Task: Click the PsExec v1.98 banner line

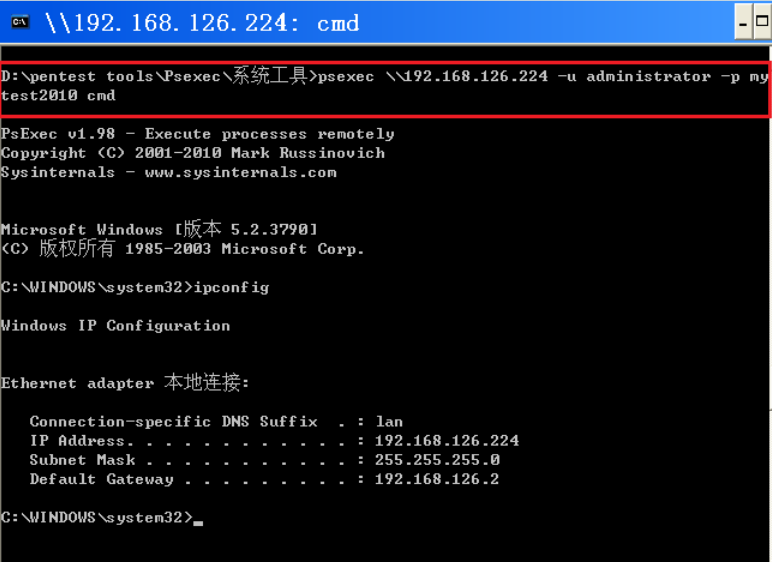Action: (197, 134)
